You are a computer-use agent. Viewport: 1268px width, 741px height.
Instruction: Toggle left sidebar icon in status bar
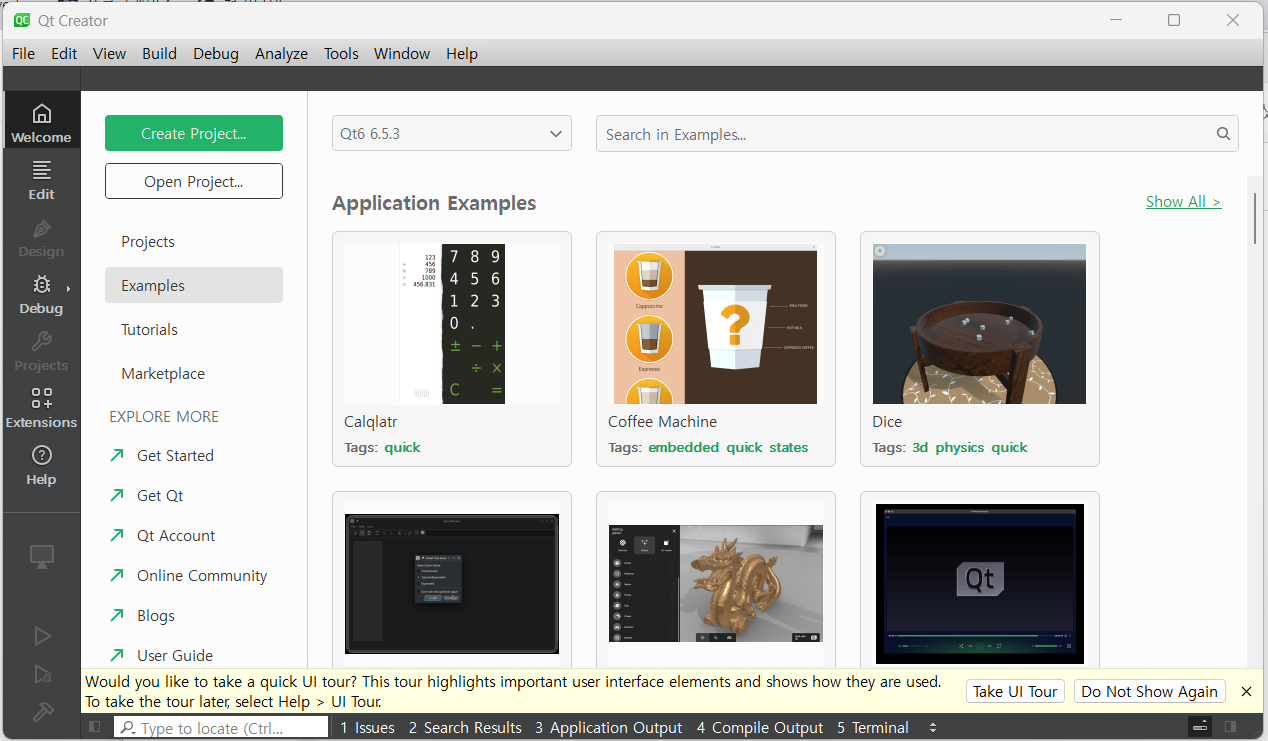(95, 727)
